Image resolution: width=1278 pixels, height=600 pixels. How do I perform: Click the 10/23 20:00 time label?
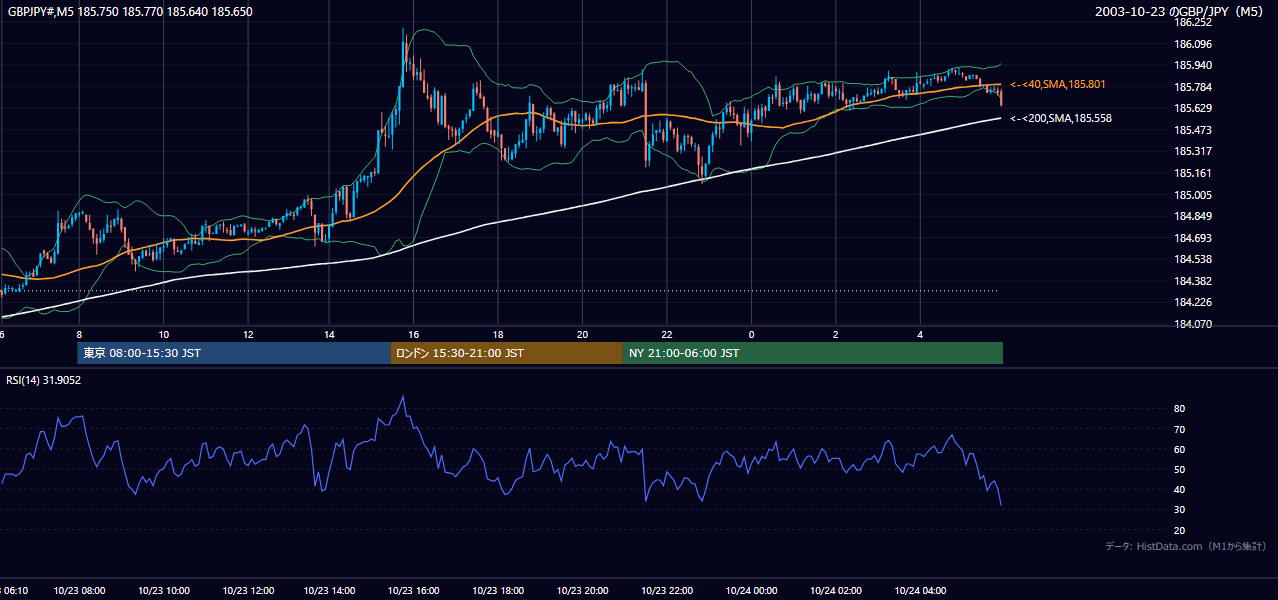pos(582,591)
